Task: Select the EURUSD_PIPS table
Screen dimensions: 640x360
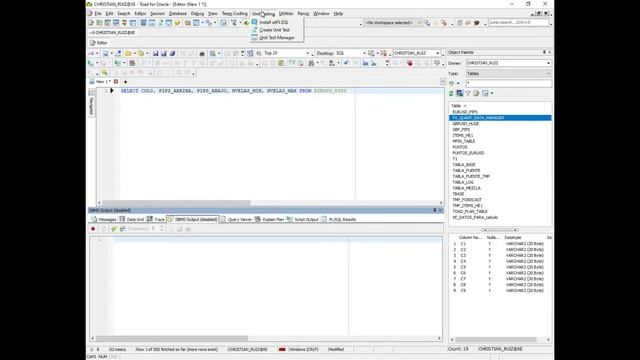Action: coord(465,112)
